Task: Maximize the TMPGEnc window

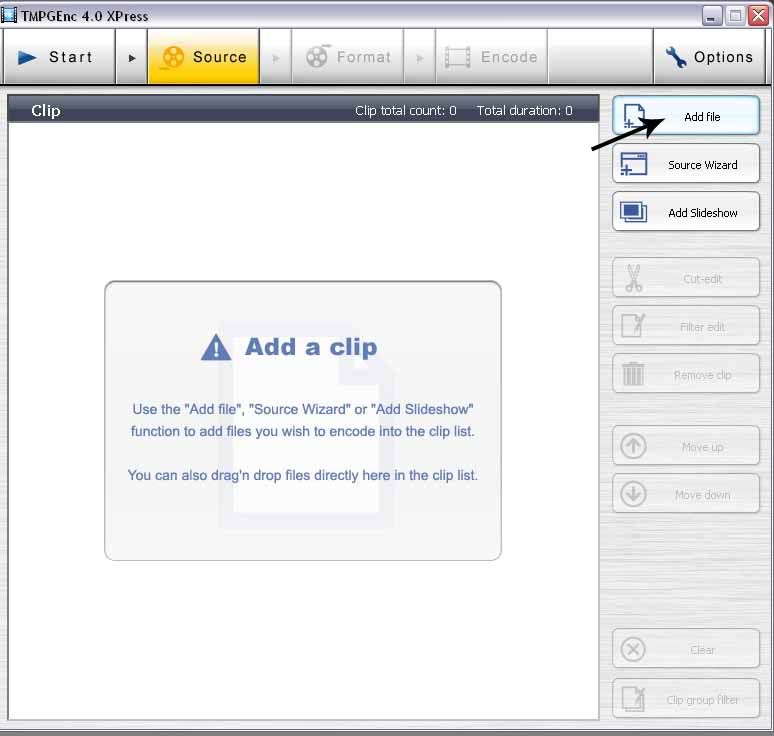Action: click(x=735, y=16)
